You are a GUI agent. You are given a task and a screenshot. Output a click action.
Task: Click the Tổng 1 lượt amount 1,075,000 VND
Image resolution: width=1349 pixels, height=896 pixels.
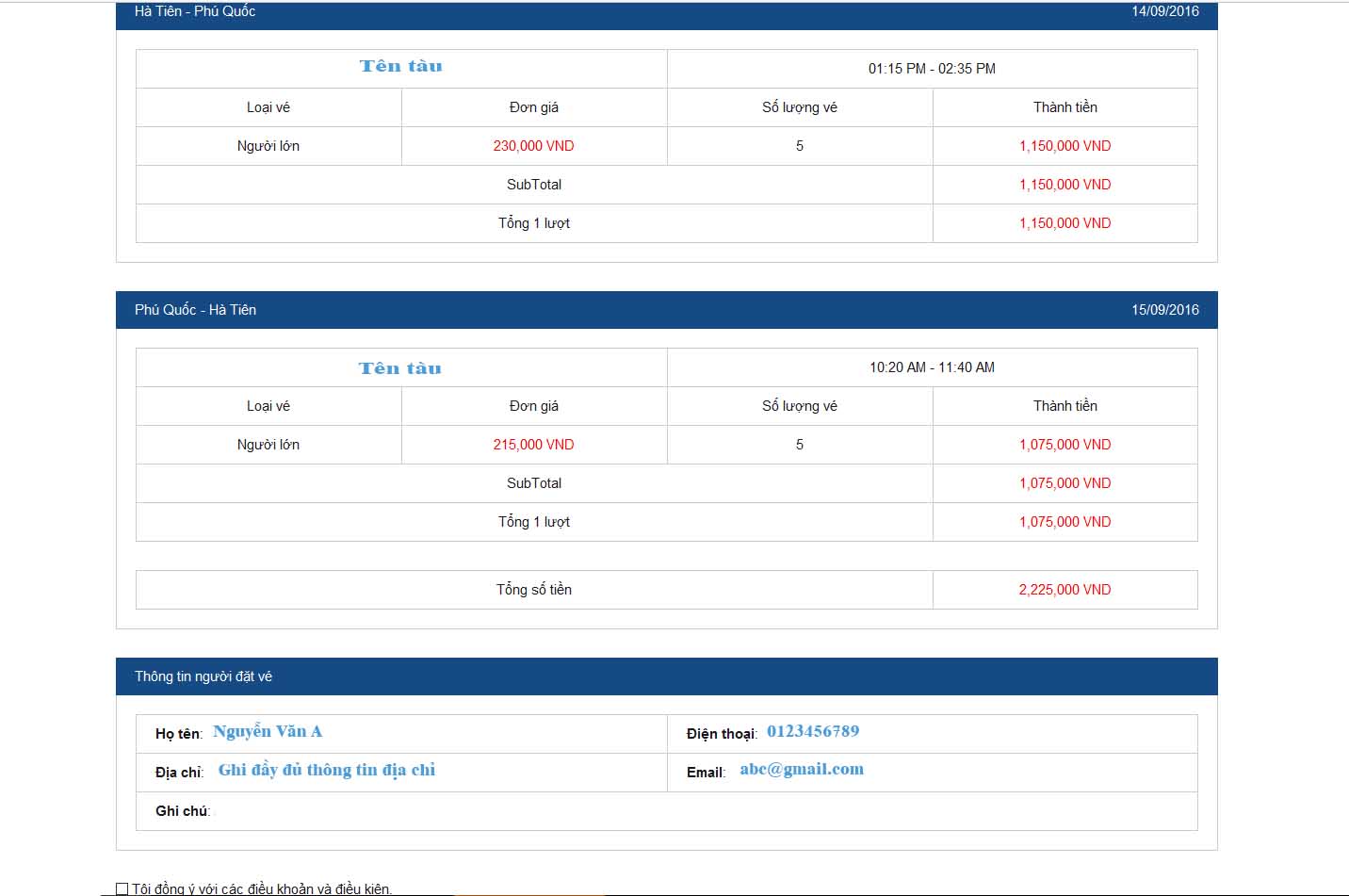coord(1065,522)
